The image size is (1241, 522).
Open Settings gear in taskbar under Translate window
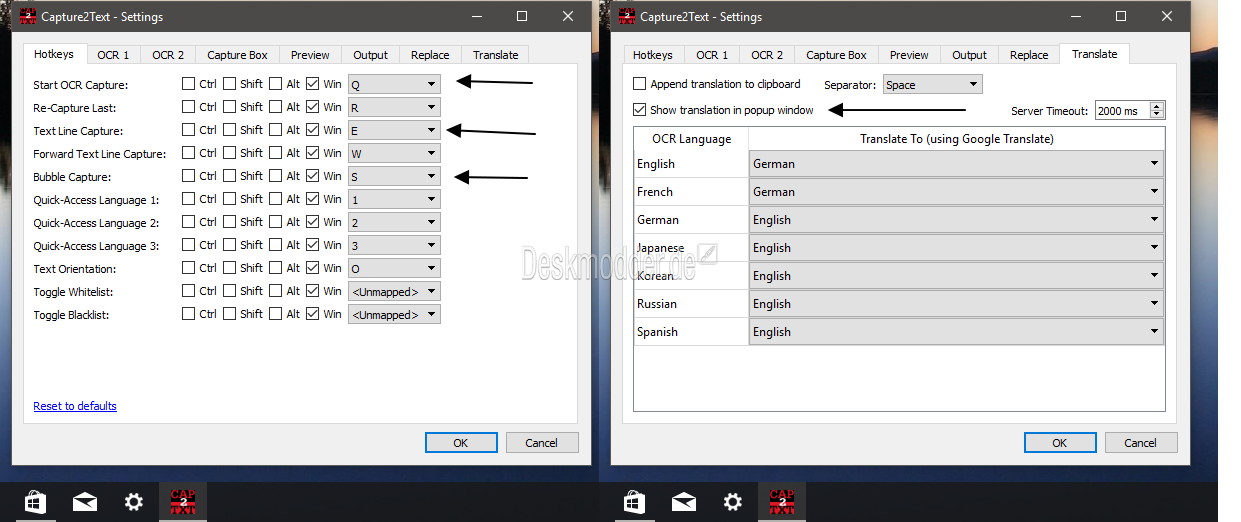pos(733,502)
